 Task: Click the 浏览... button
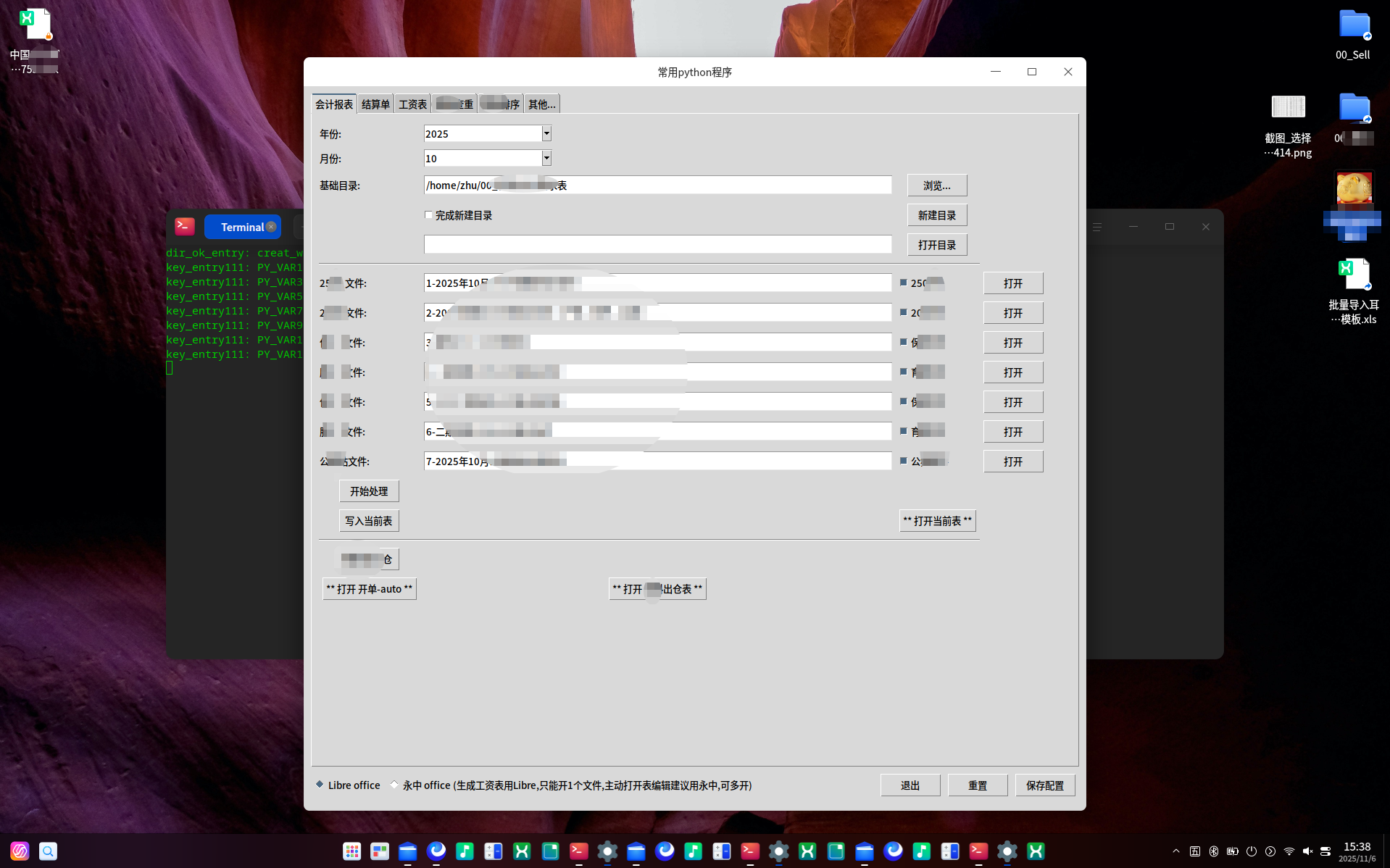tap(937, 185)
